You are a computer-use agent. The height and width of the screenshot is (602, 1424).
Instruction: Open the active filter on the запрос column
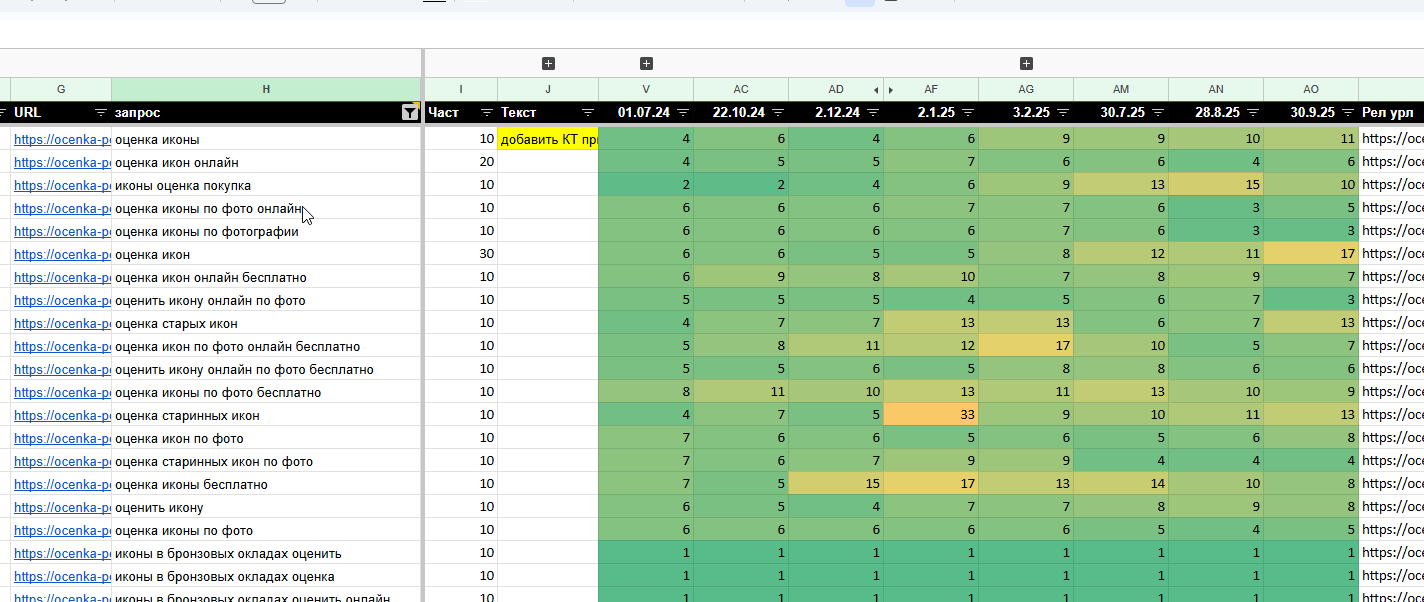click(410, 113)
